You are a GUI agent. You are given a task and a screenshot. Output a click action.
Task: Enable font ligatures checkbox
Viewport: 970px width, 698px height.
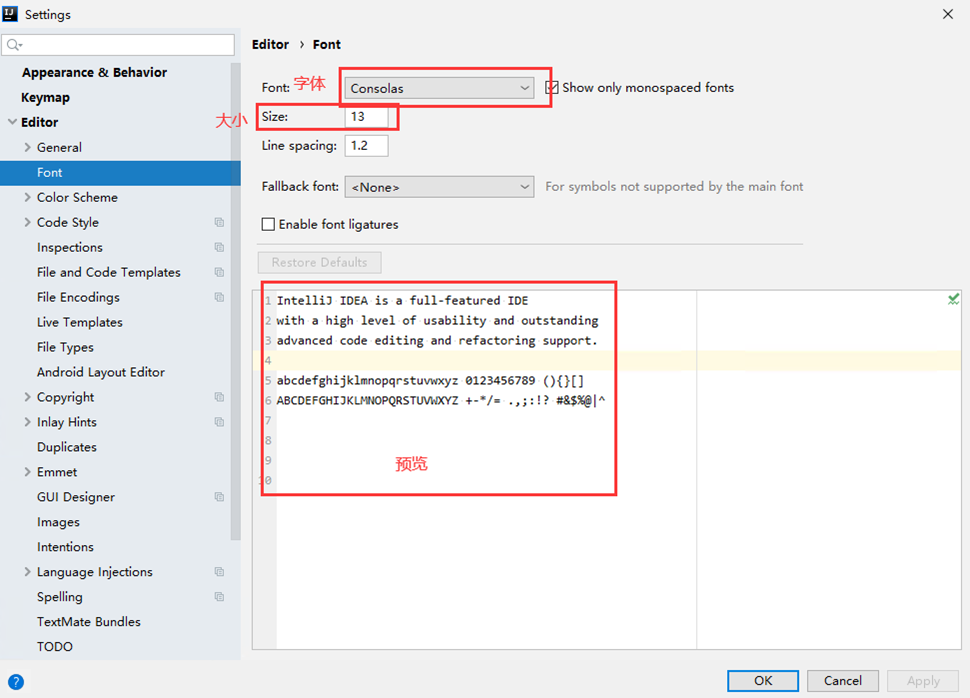[268, 224]
